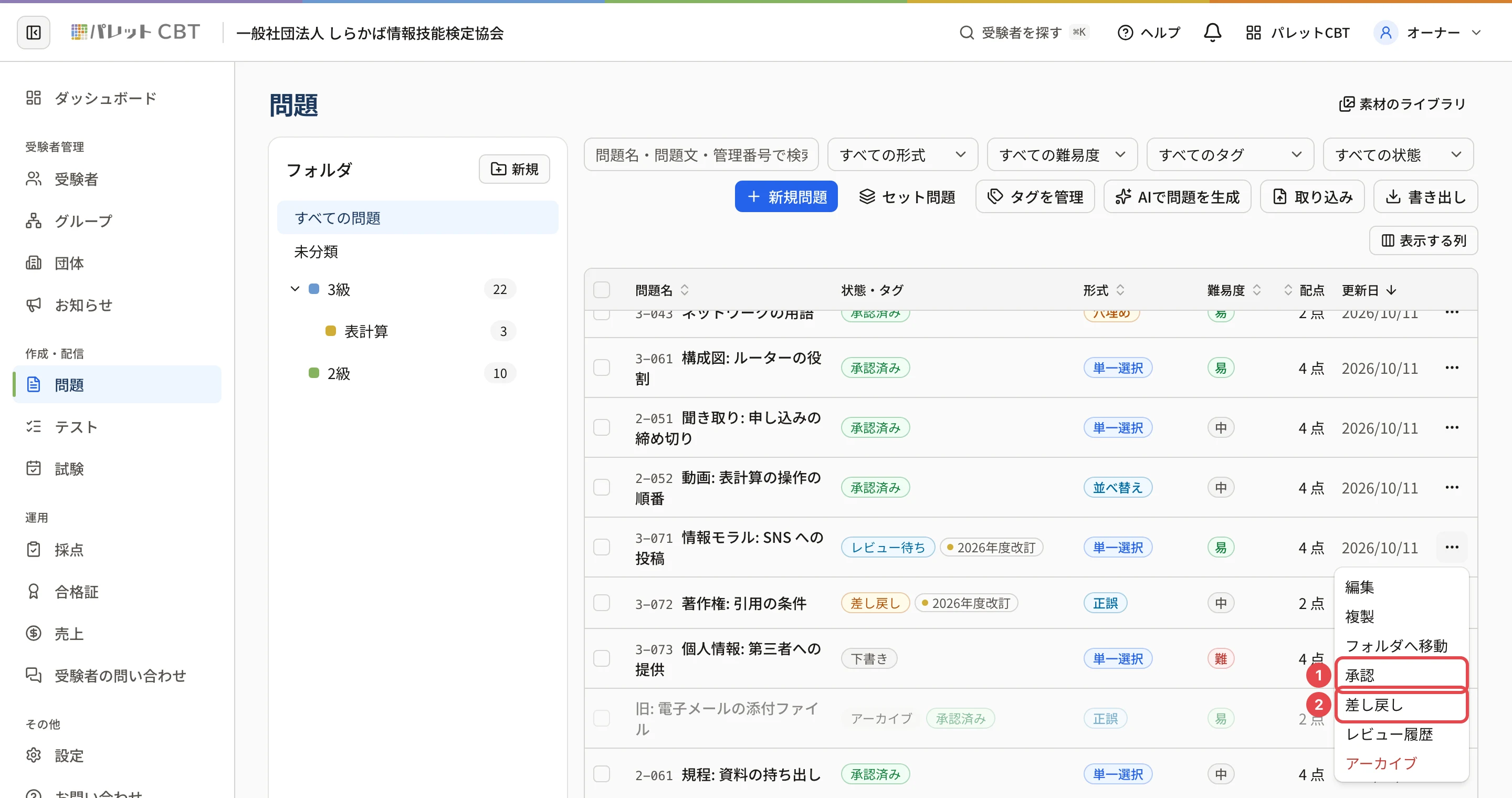Open the すべてのタグ dropdown
The image size is (1512, 798).
[1230, 155]
